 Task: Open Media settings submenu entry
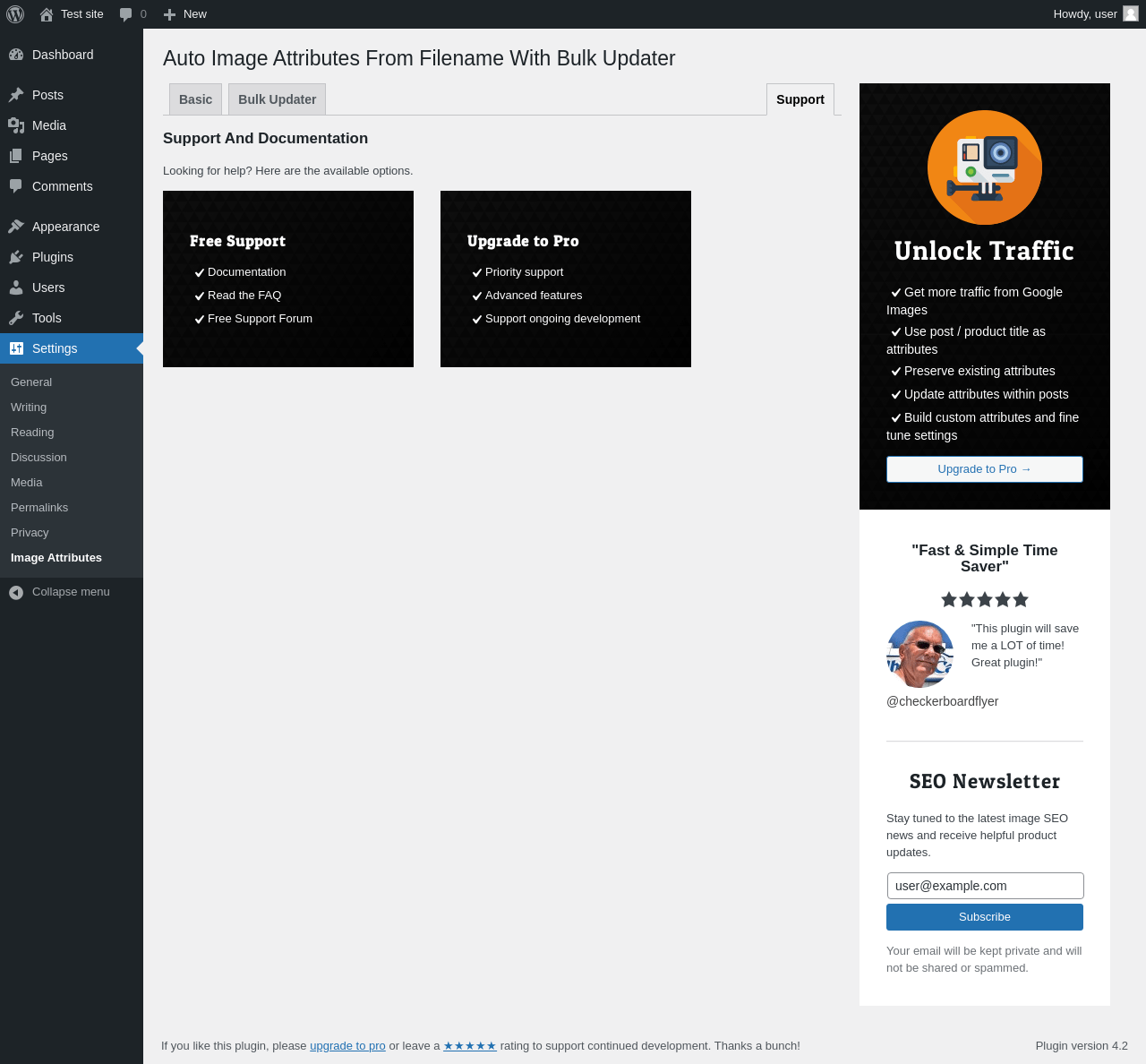[x=26, y=482]
